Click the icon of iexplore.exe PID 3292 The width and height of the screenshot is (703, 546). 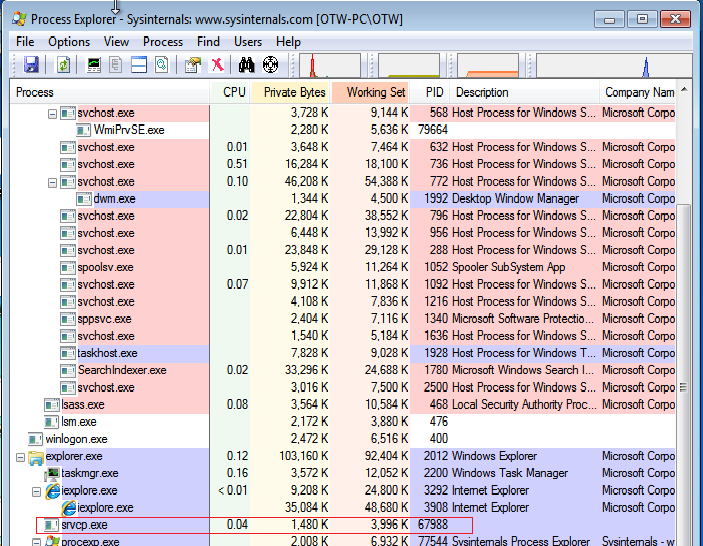coord(52,491)
